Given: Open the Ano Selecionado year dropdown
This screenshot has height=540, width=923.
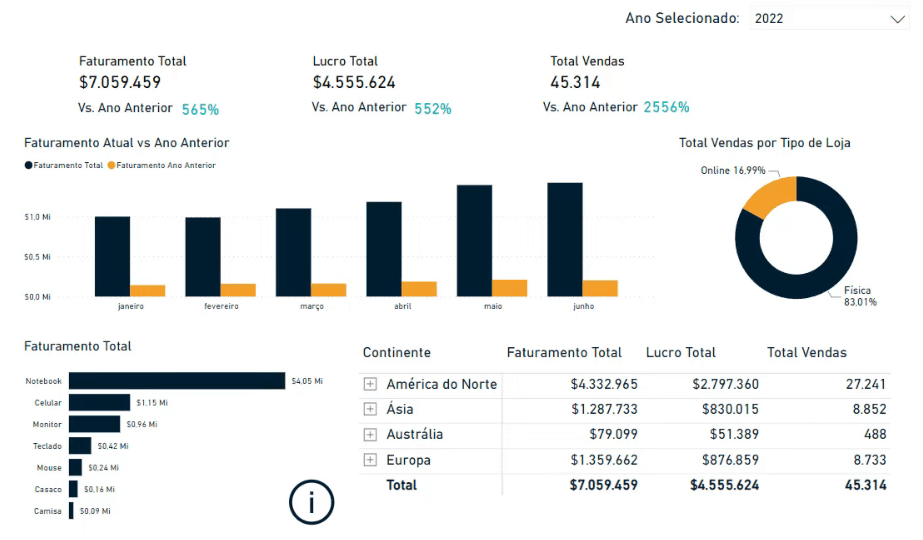Looking at the screenshot, I should pos(829,18).
